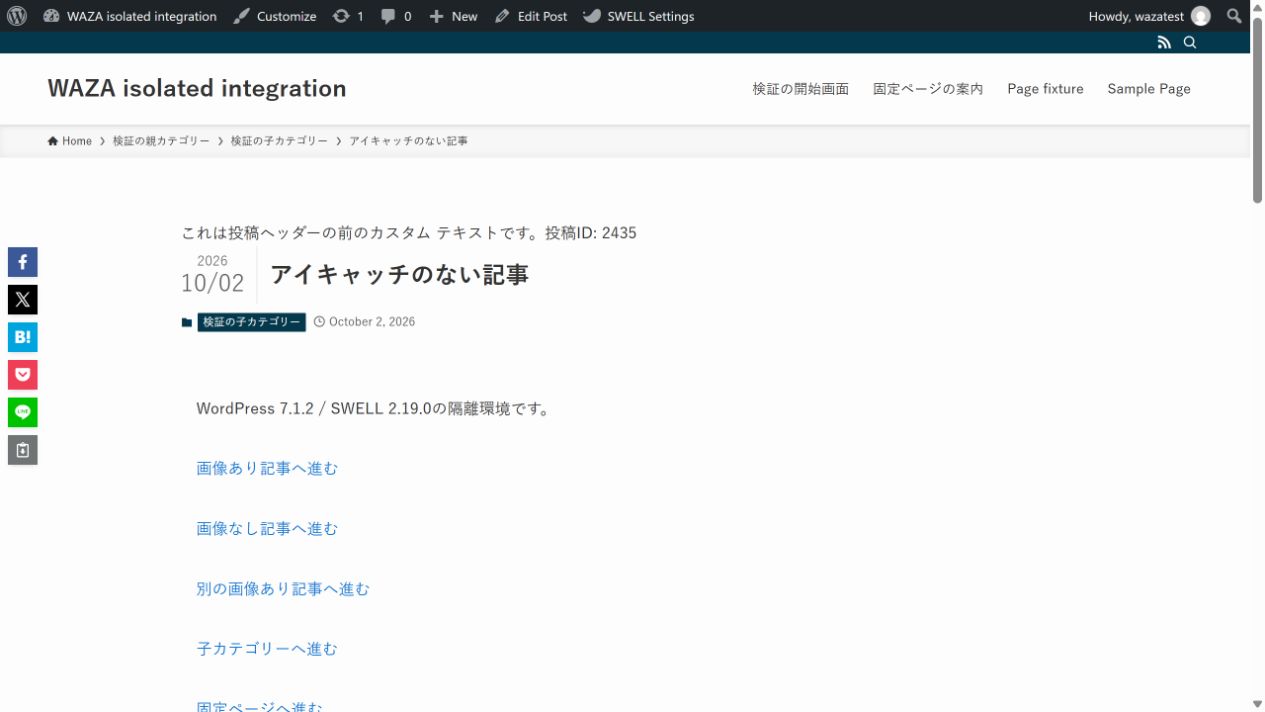1265x712 pixels.
Task: Open Howdy, wazatest account menu
Action: coord(1149,16)
